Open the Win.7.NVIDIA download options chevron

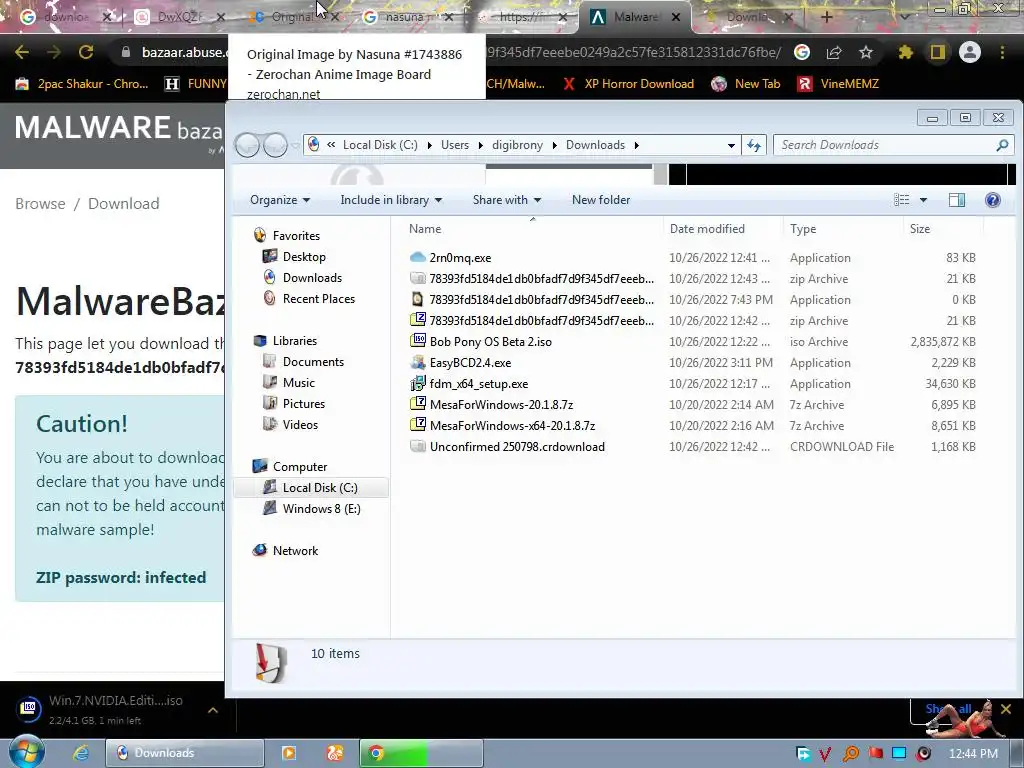coord(213,710)
